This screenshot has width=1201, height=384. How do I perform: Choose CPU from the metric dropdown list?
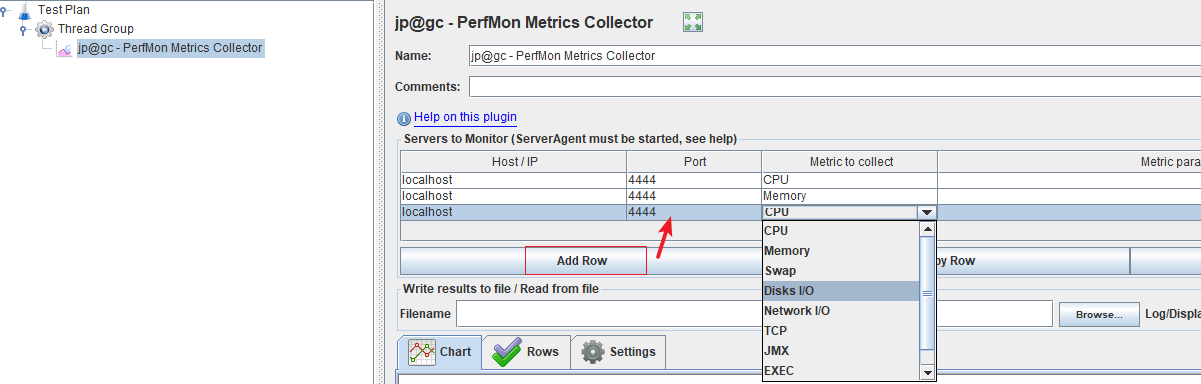[840, 231]
